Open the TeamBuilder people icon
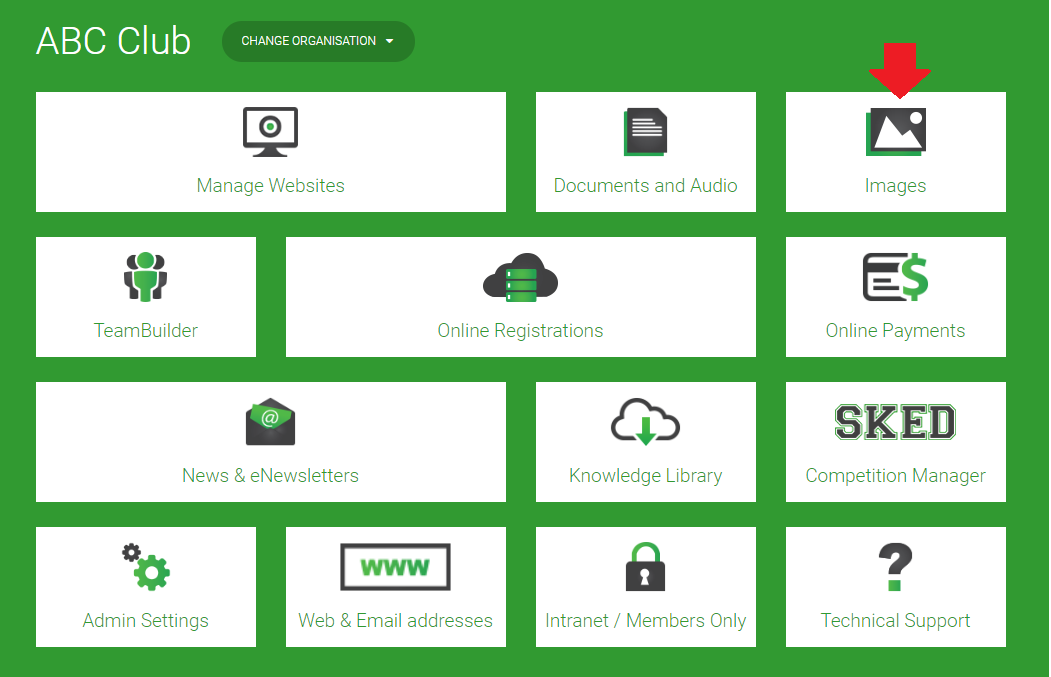This screenshot has height=677, width=1051. click(145, 276)
